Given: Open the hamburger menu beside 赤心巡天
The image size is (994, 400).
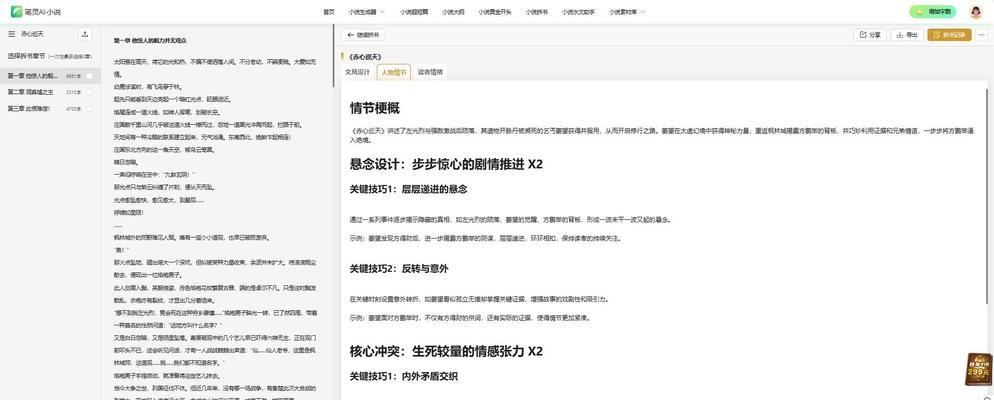Looking at the screenshot, I should pyautogui.click(x=11, y=34).
